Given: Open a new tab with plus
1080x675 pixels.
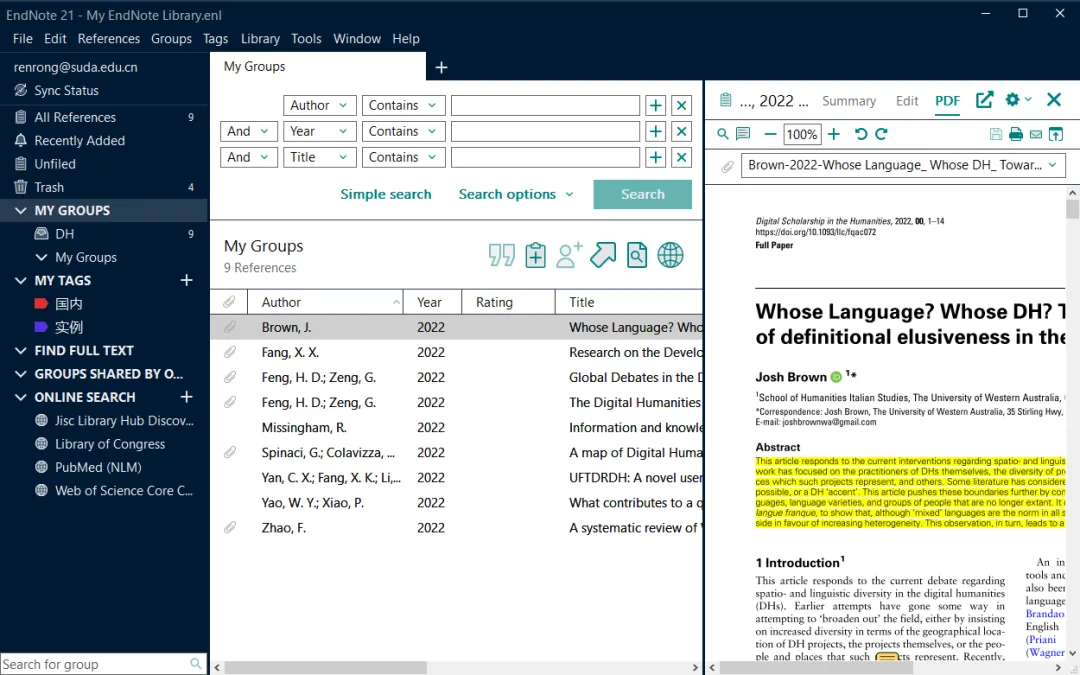Looking at the screenshot, I should pyautogui.click(x=442, y=68).
